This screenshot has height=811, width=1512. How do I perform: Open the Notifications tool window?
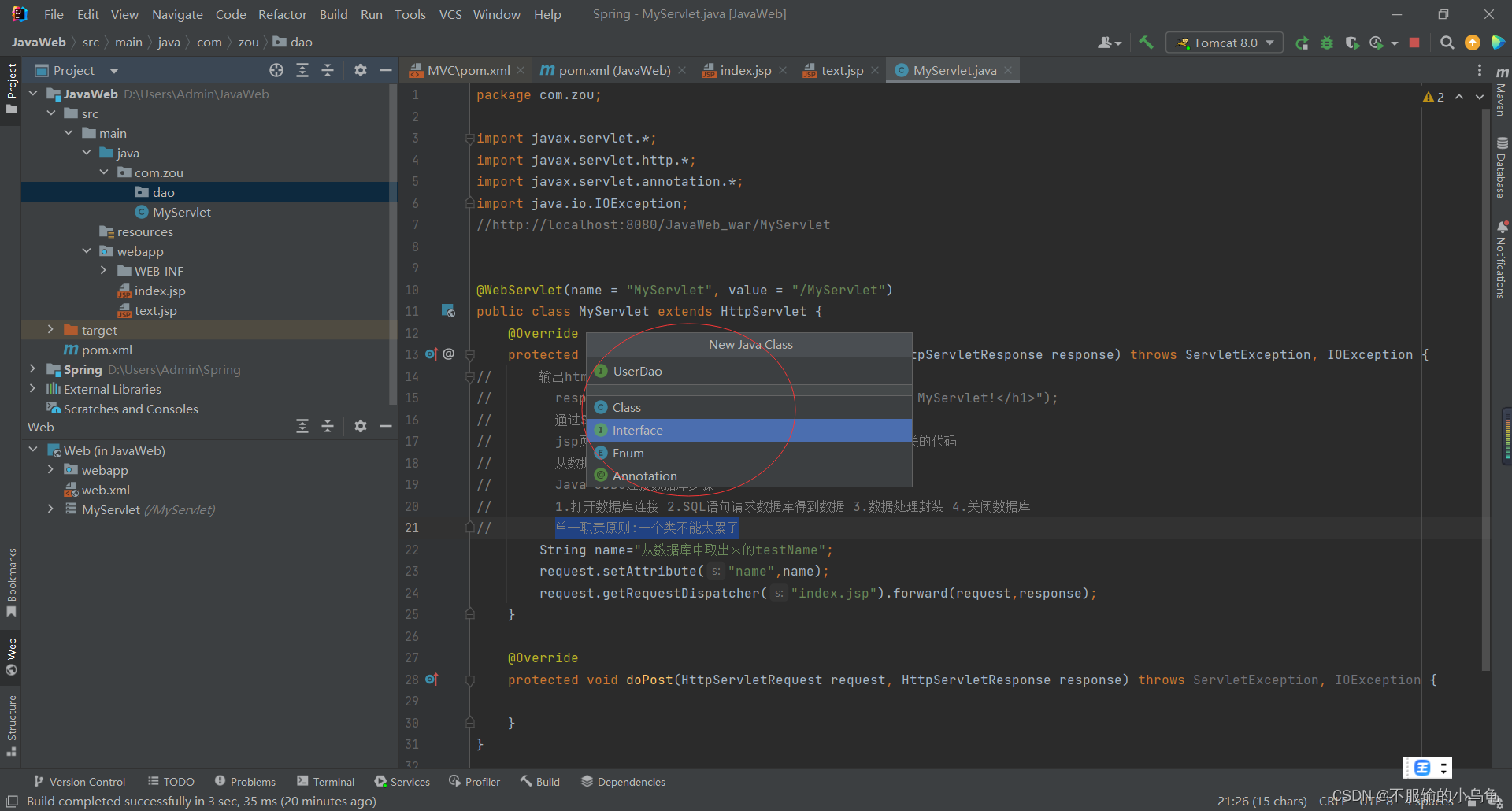pos(1502,260)
